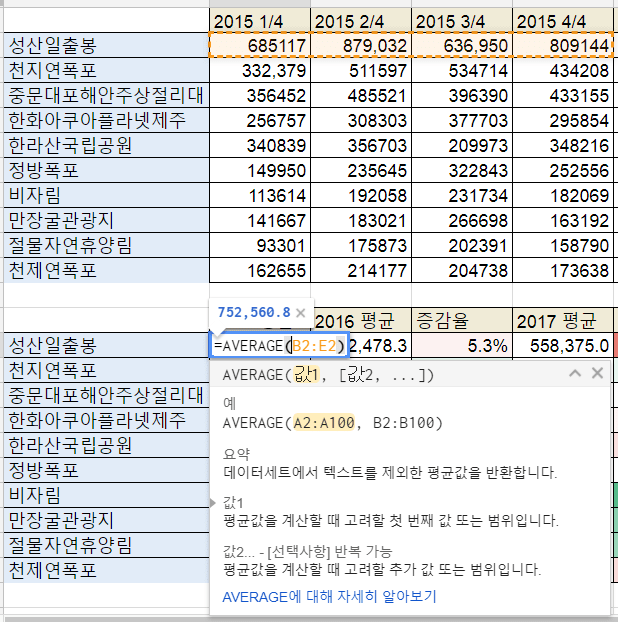Screen dimensions: 618x622
Task: Select the 2015 2/4 header cell
Action: 361,21
